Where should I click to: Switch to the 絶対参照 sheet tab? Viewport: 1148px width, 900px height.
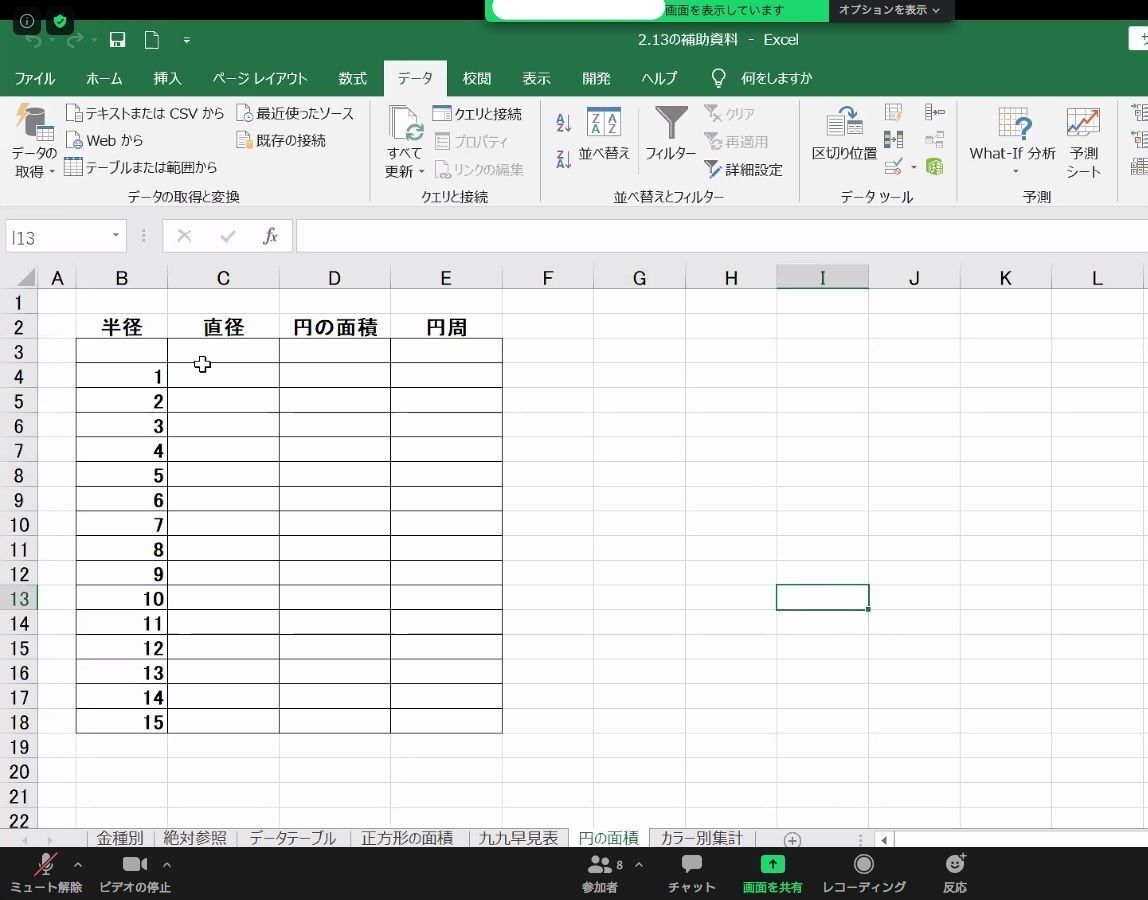195,838
